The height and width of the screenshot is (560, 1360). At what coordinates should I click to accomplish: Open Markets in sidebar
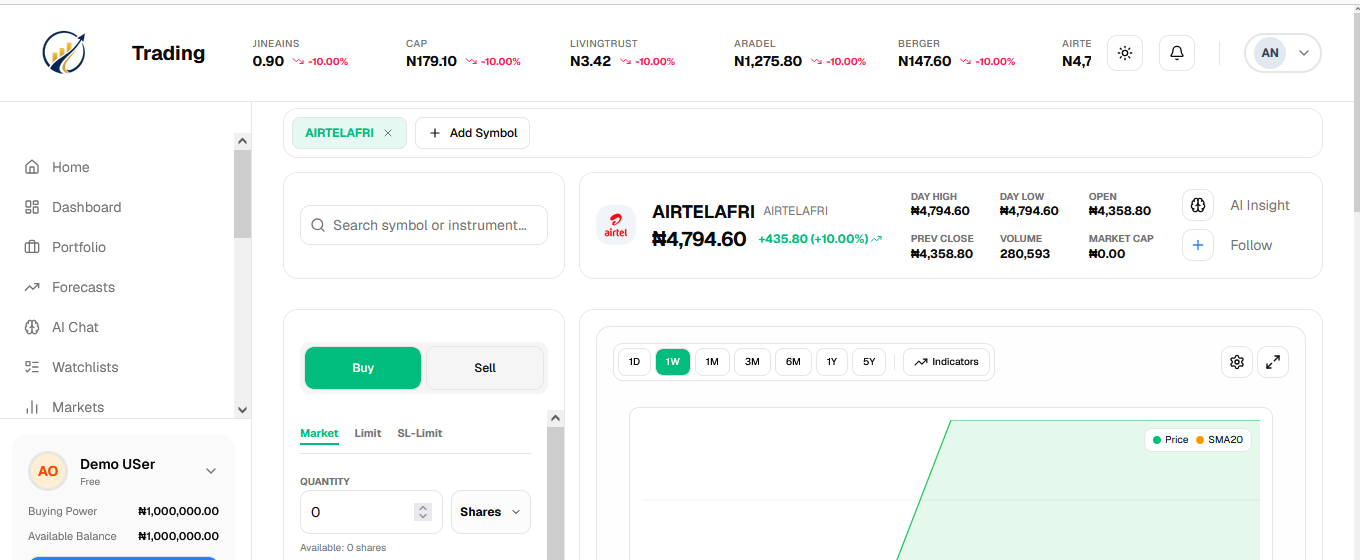tap(78, 407)
